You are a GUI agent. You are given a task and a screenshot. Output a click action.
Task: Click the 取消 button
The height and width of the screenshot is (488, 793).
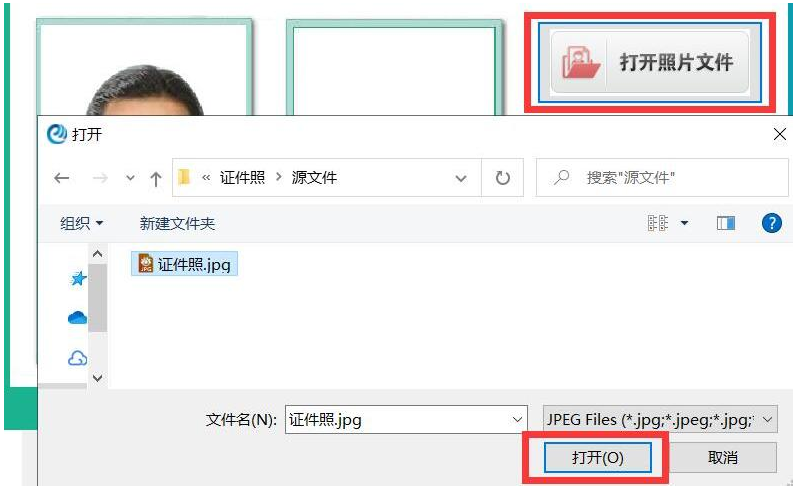click(723, 458)
